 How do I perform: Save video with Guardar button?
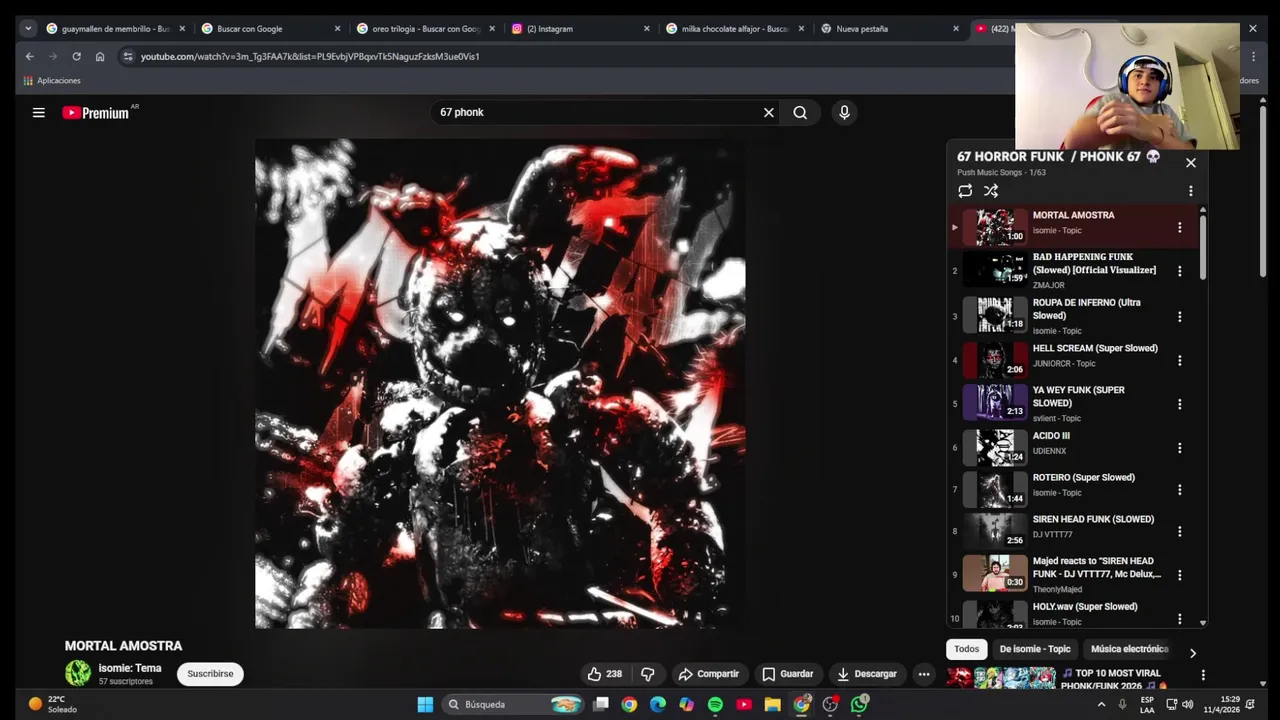(787, 674)
